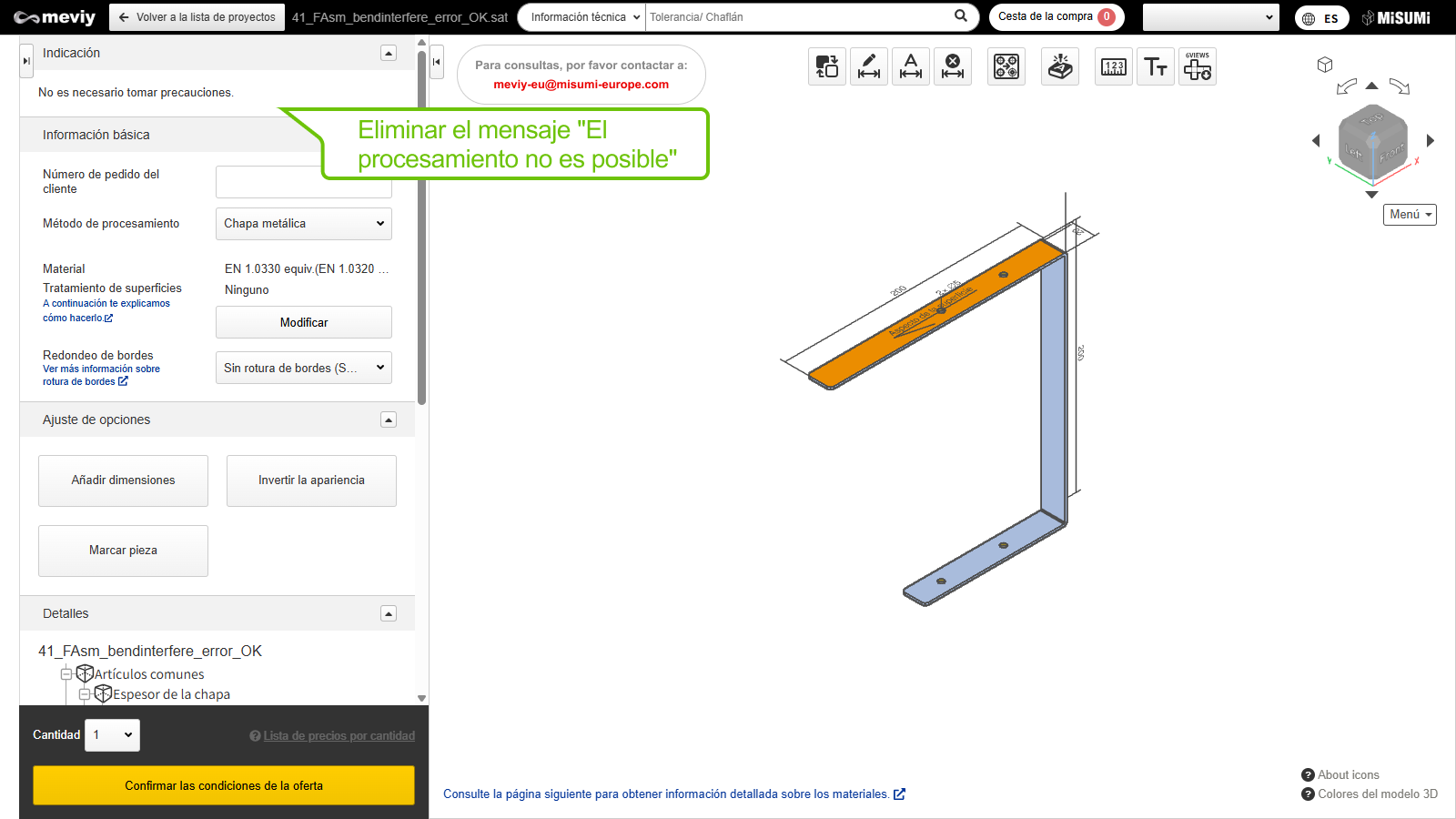Toggle the 123 dimension display icon
The width and height of the screenshot is (1456, 819).
[1114, 66]
